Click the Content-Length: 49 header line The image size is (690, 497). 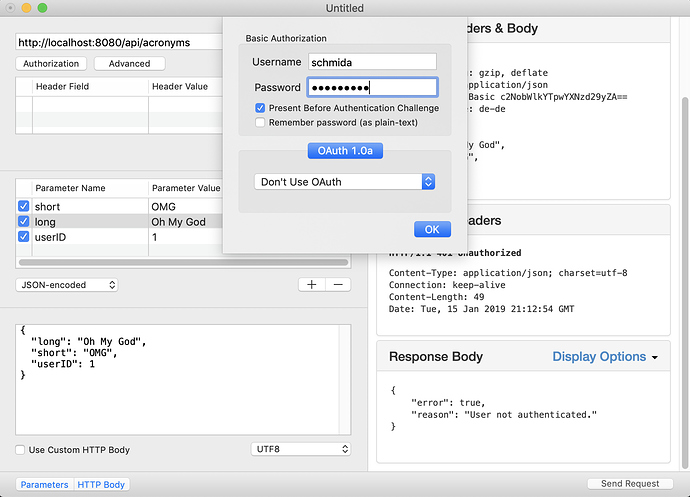point(436,297)
